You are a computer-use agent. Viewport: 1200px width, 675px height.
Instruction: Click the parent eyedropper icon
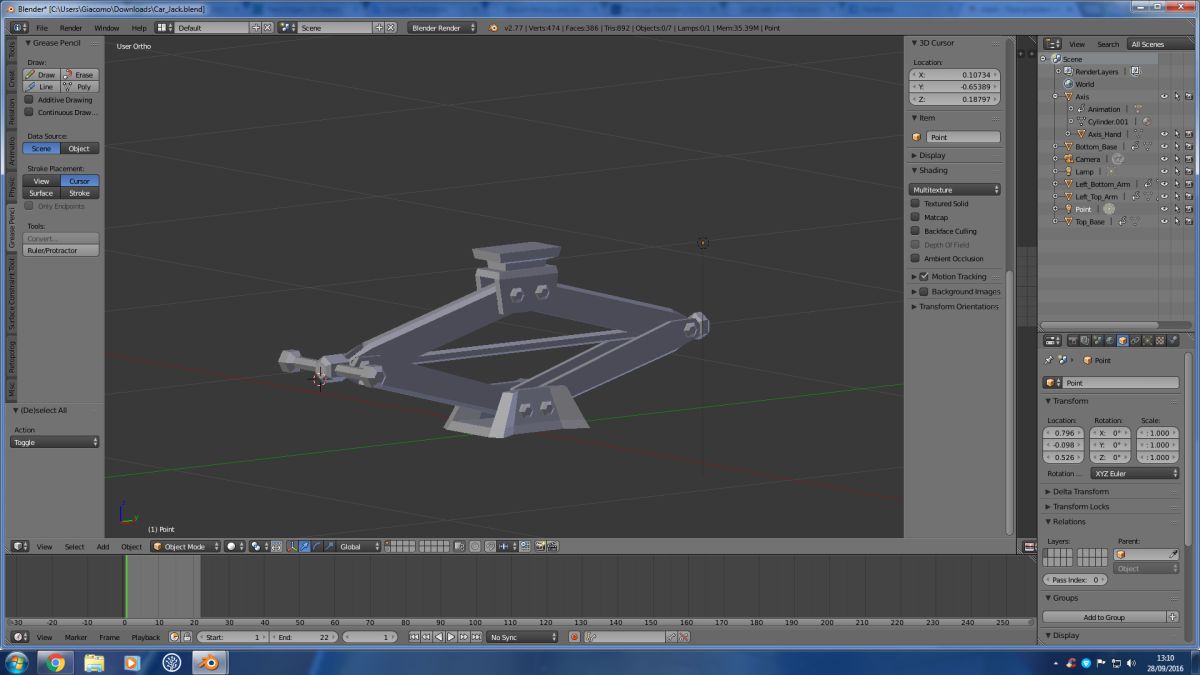click(x=1173, y=554)
